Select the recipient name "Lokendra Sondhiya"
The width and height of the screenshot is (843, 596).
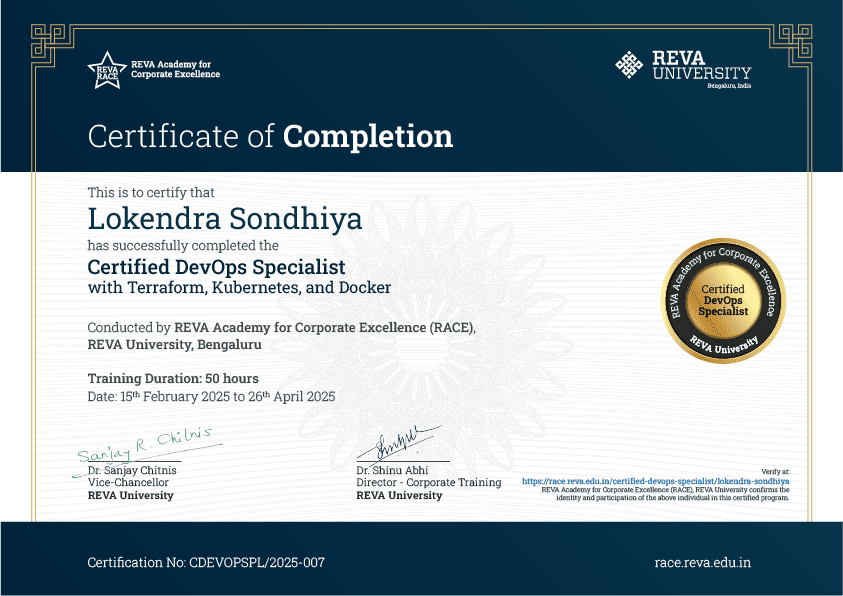point(225,219)
